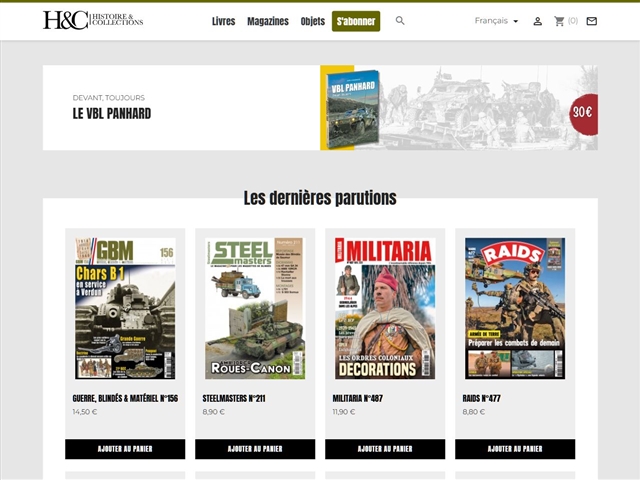The width and height of the screenshot is (640, 480).
Task: Click the S'abonner button
Action: (x=356, y=21)
